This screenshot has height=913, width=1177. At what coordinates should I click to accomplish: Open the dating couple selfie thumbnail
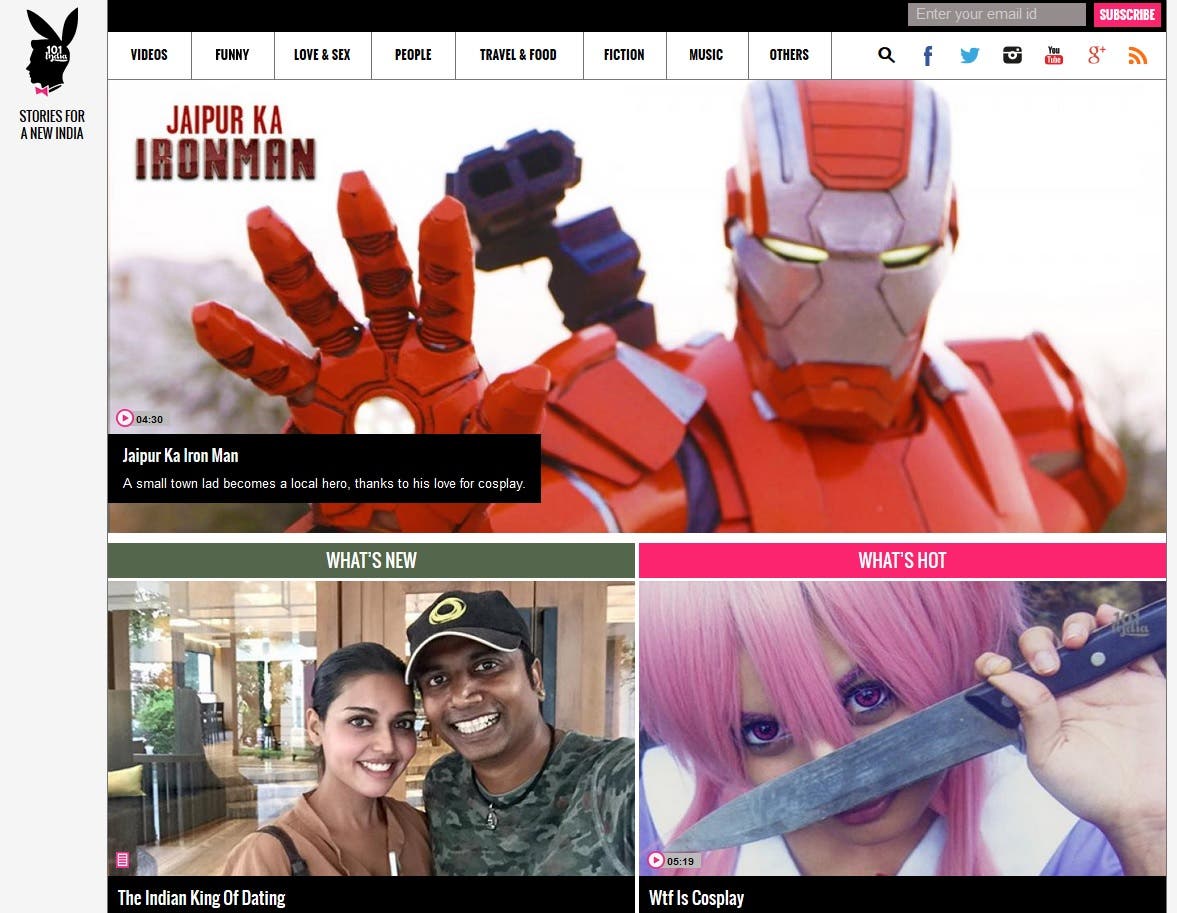[371, 728]
